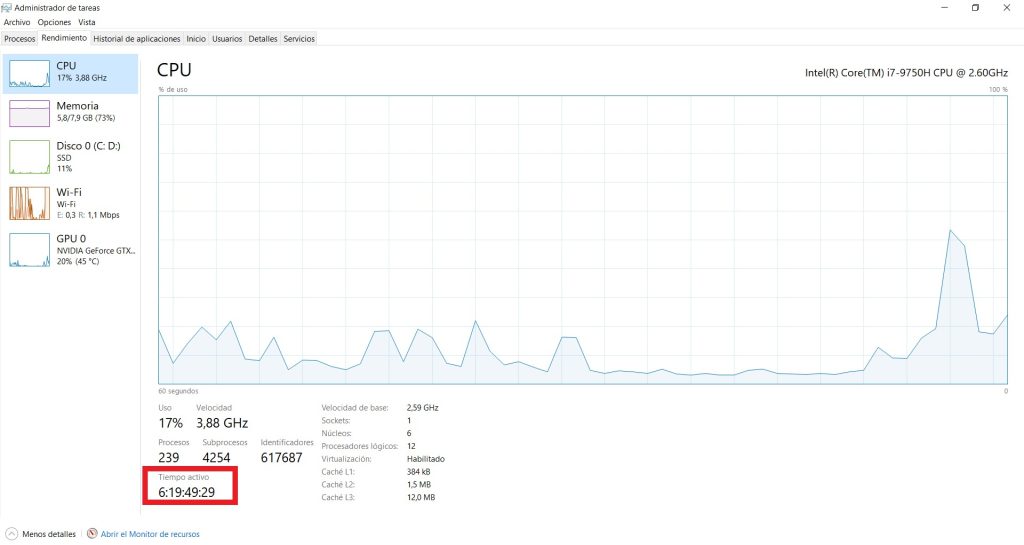Open the Archivo menu
The width and height of the screenshot is (1024, 545).
[x=17, y=22]
